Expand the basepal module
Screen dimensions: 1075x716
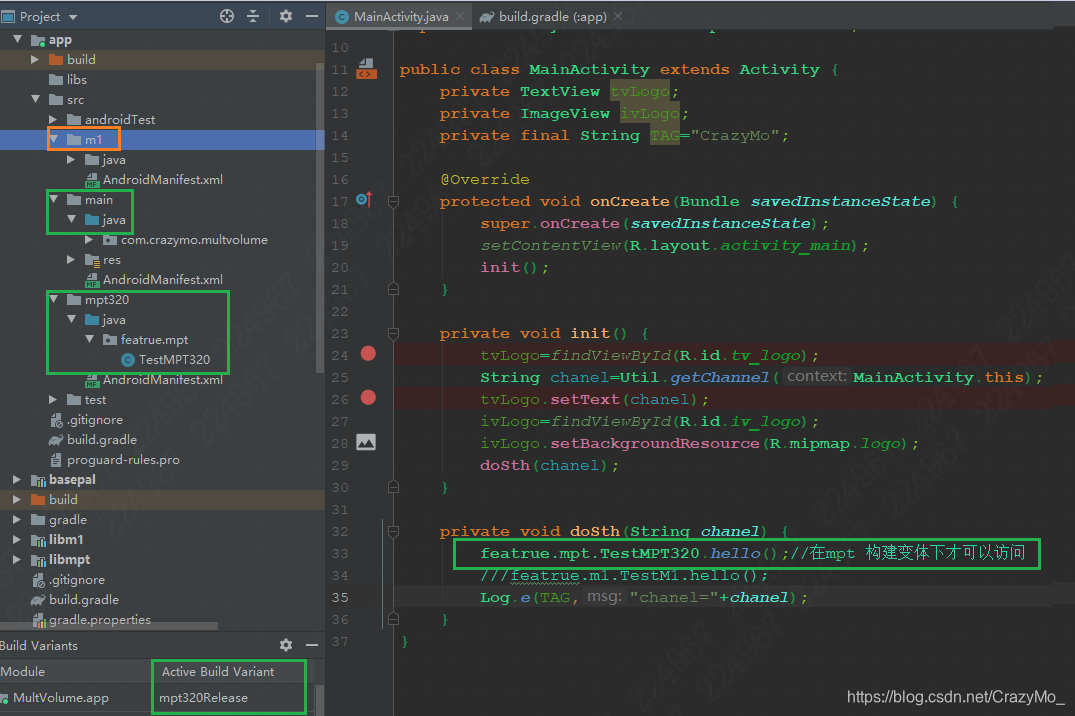point(18,479)
